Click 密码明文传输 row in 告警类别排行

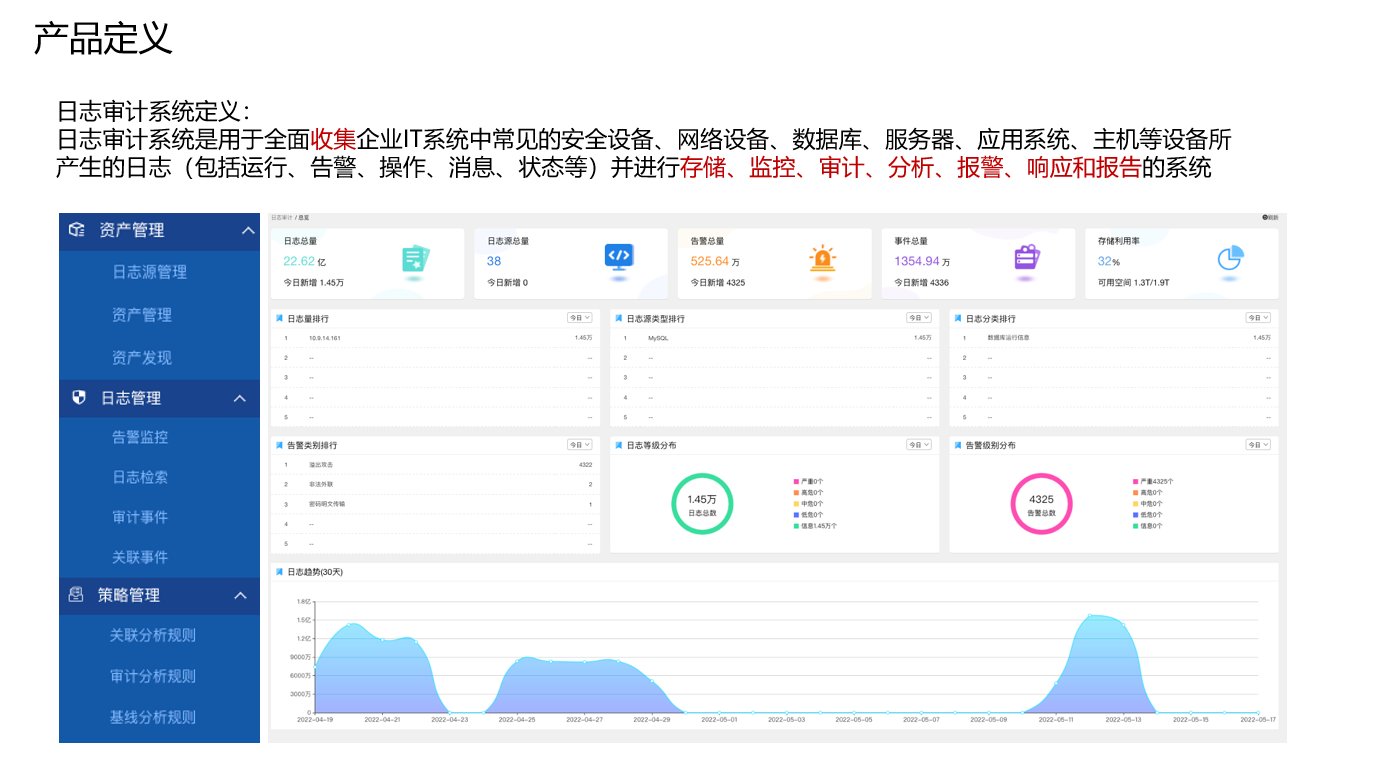436,504
